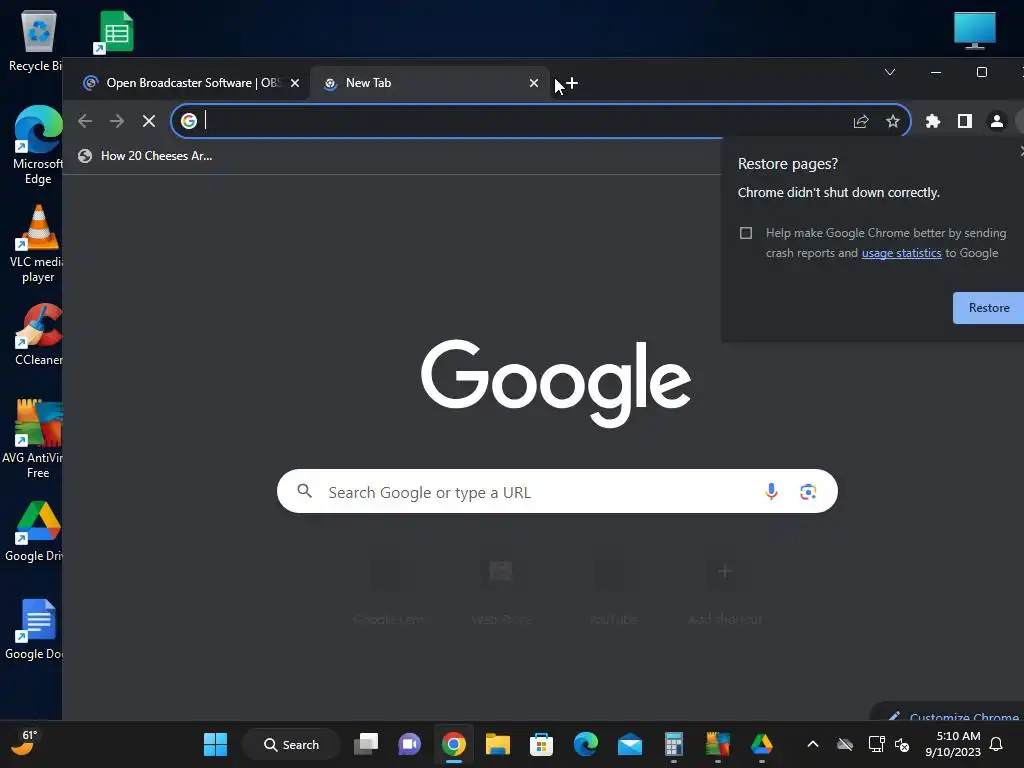Select the New Tab tab
The width and height of the screenshot is (1024, 768).
[429, 83]
